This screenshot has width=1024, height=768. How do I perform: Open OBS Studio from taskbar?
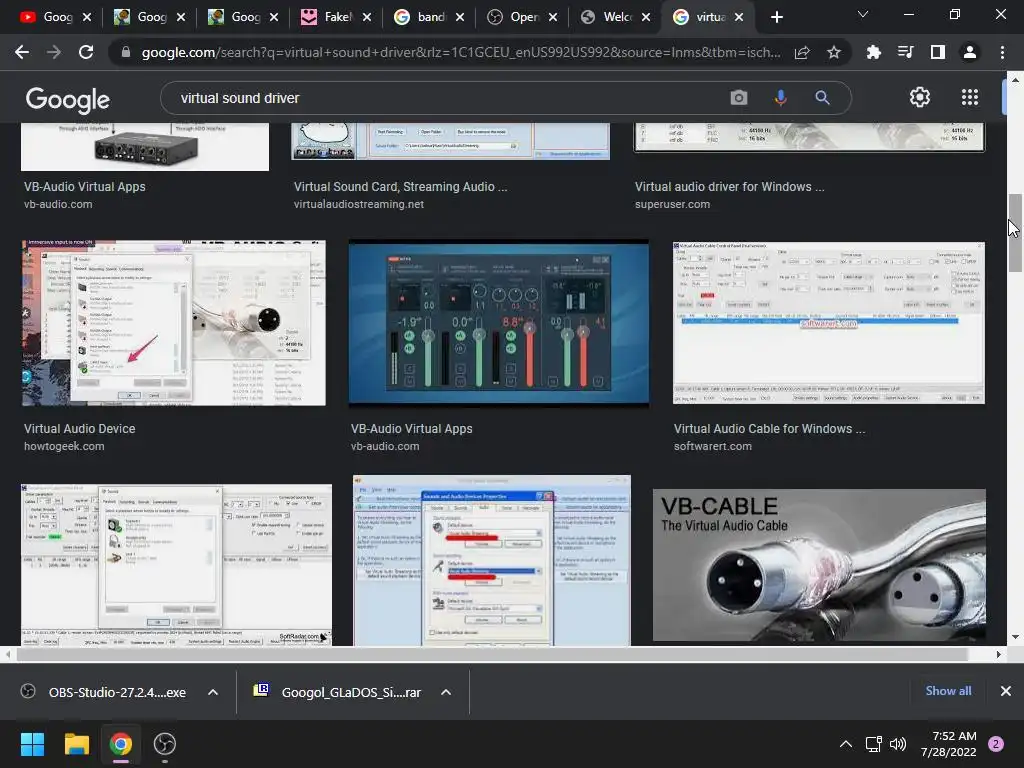[165, 744]
